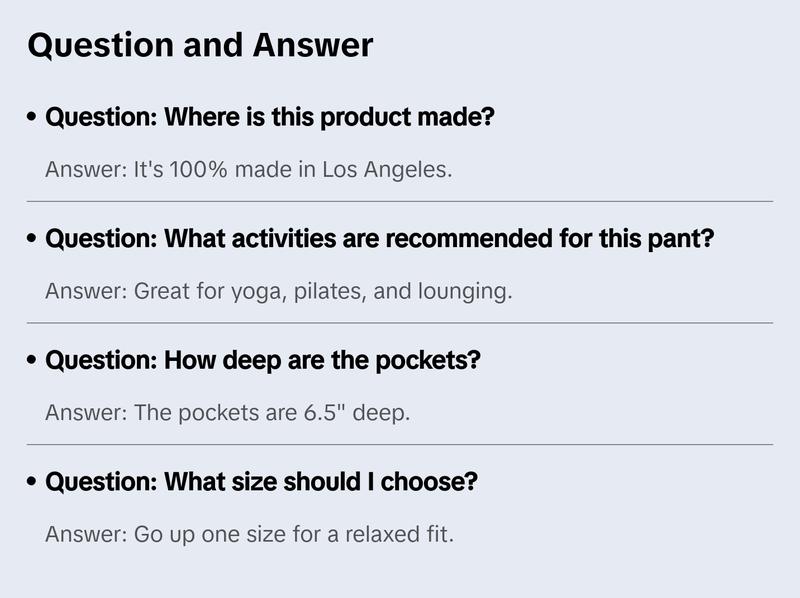The width and height of the screenshot is (800, 598).
Task: Click the word 'pilates' in the second answer
Action: (332, 292)
